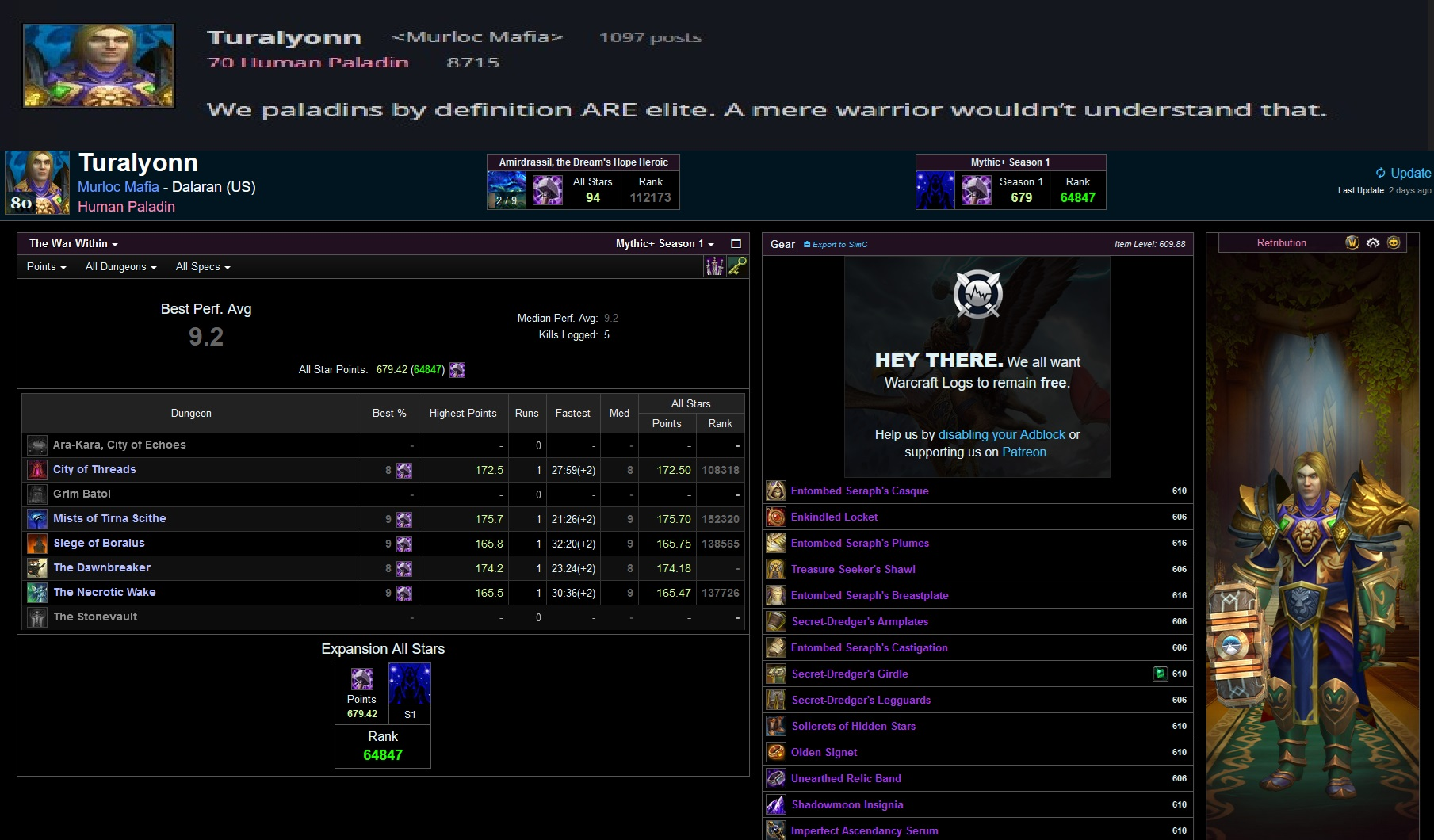Click the Shadowmoon Insignia trinket icon
This screenshot has height=840, width=1434.
pyautogui.click(x=776, y=804)
